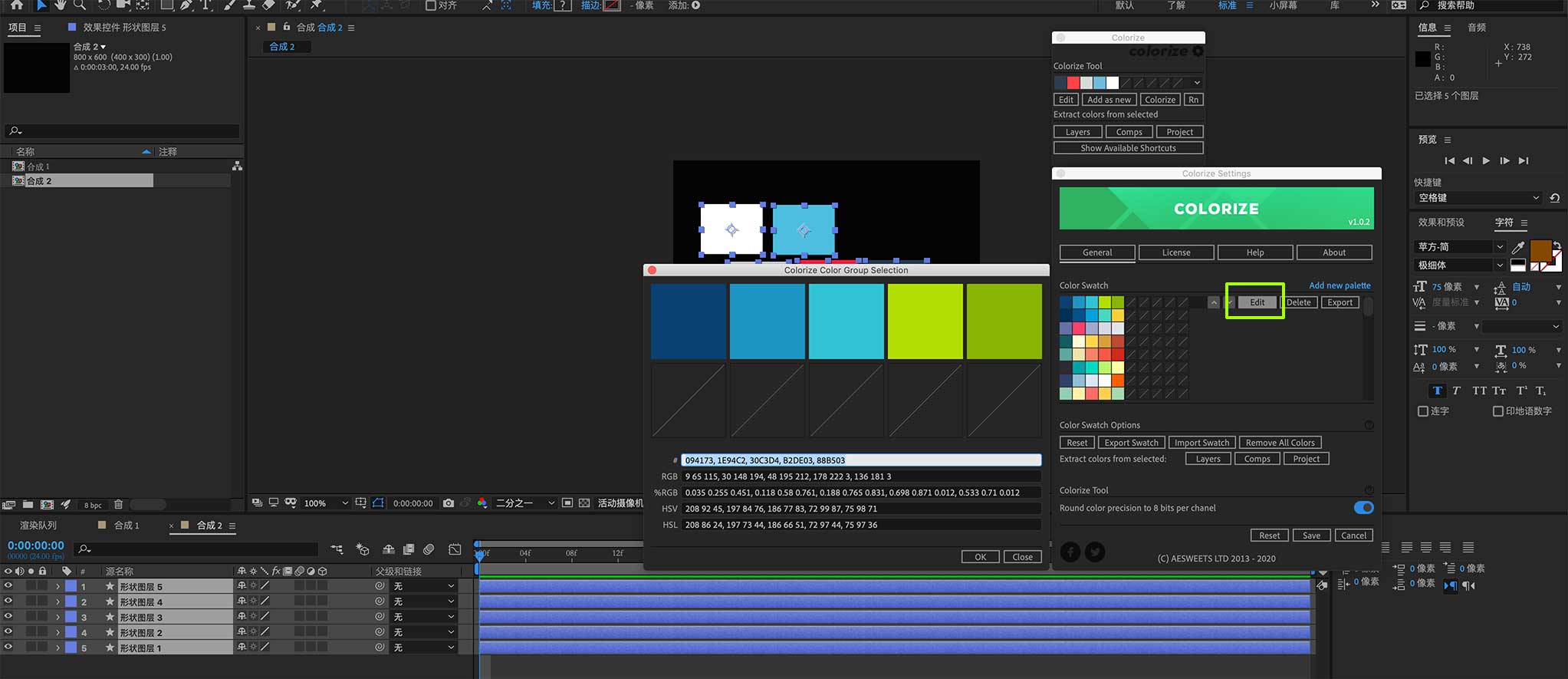This screenshot has width=1568, height=679.
Task: Open parent dropdown for 形状图层 2
Action: point(423,632)
